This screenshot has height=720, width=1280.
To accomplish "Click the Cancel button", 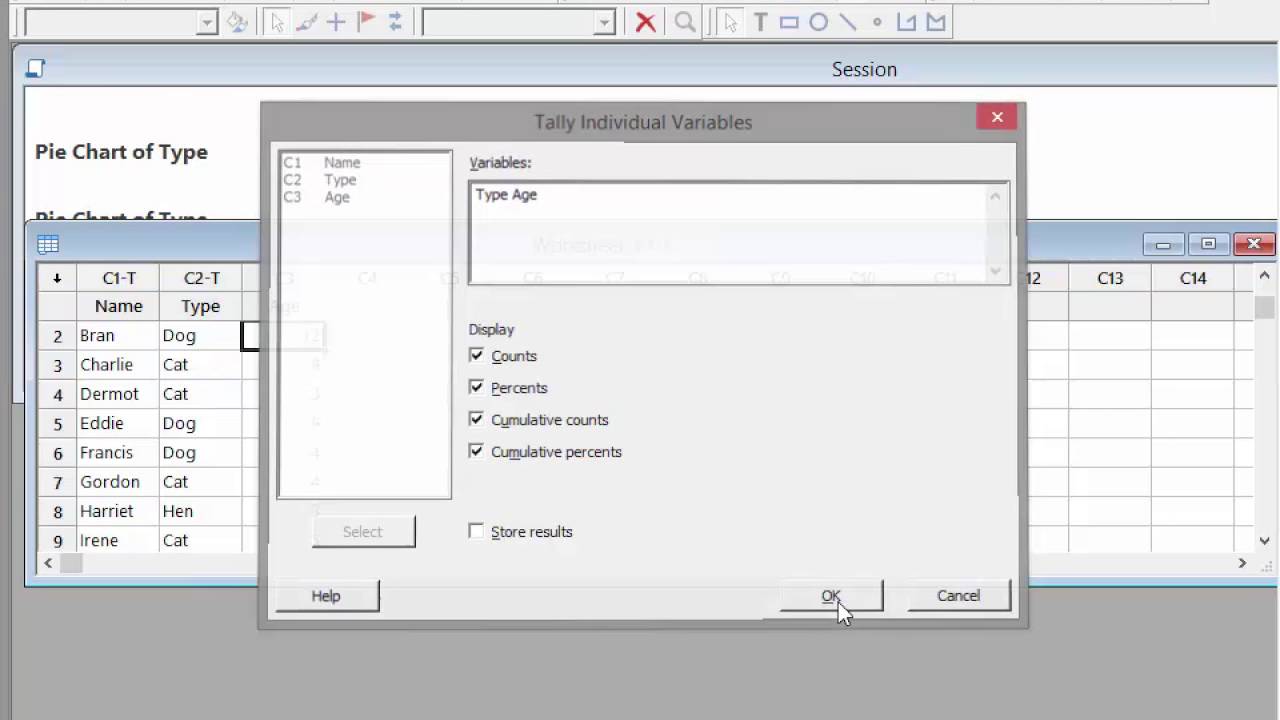I will 958,595.
